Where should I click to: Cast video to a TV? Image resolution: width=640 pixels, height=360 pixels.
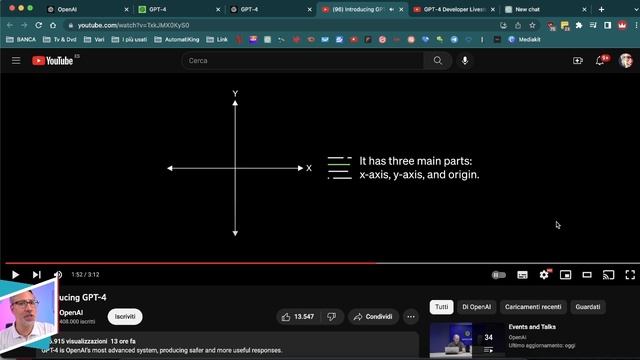[609, 275]
